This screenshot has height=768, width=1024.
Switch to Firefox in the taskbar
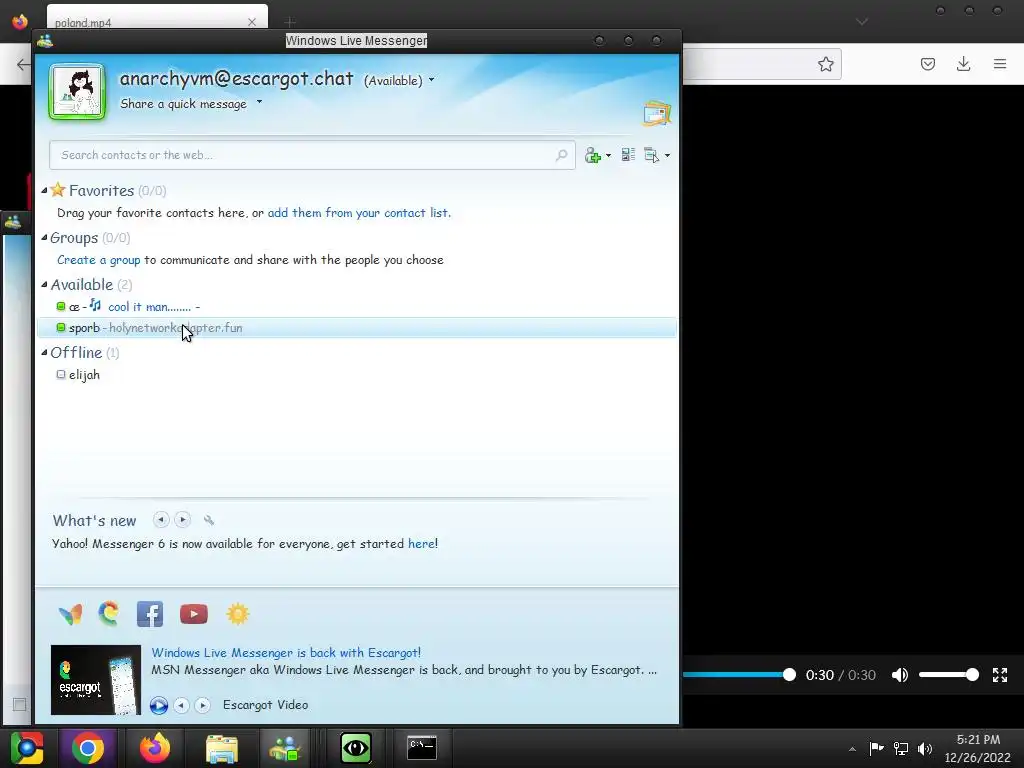point(155,748)
